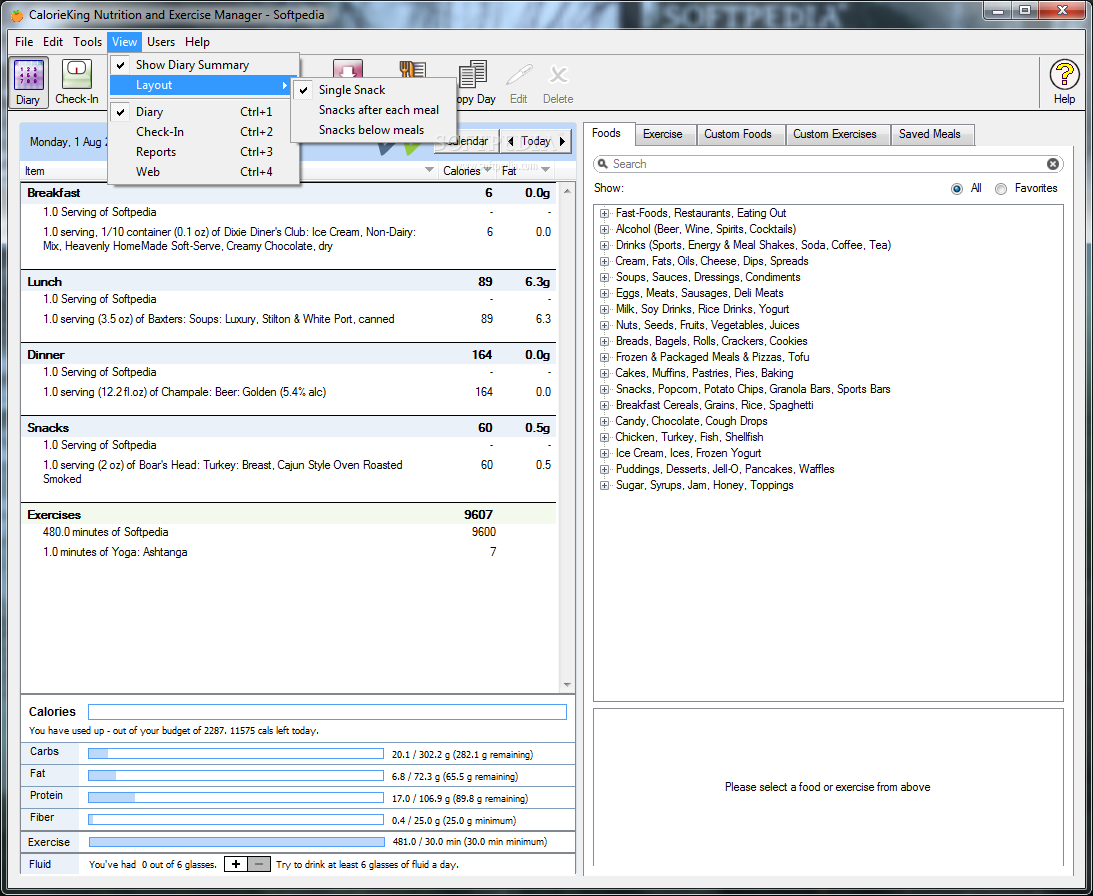Open Fat column dropdown arrow

(x=546, y=171)
